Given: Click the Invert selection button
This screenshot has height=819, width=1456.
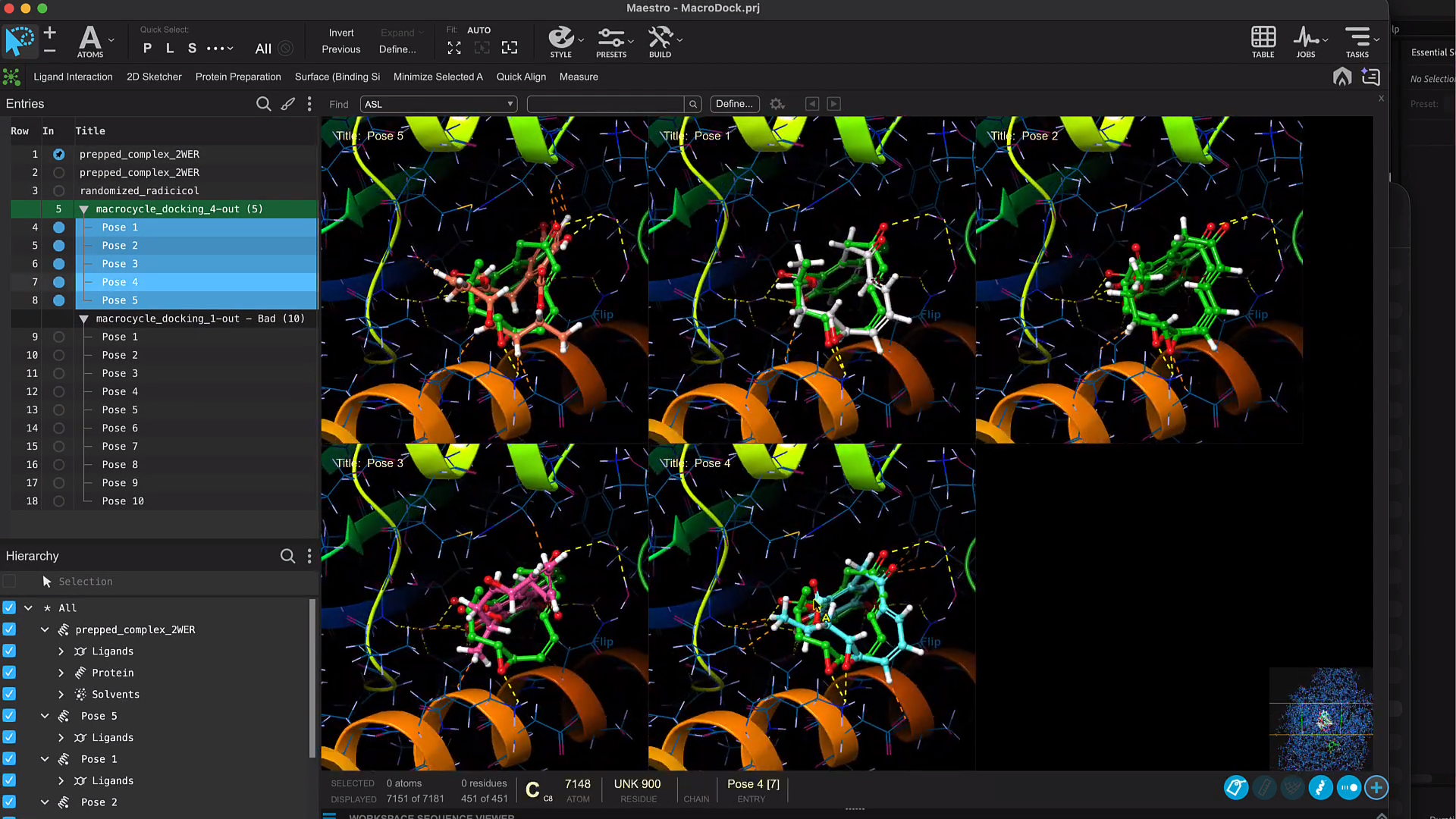Looking at the screenshot, I should (341, 33).
